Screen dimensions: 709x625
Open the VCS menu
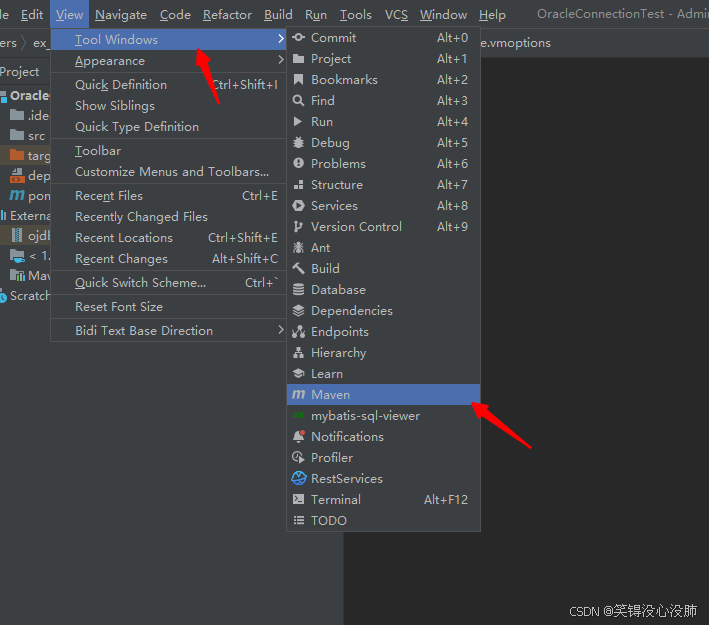pyautogui.click(x=396, y=15)
